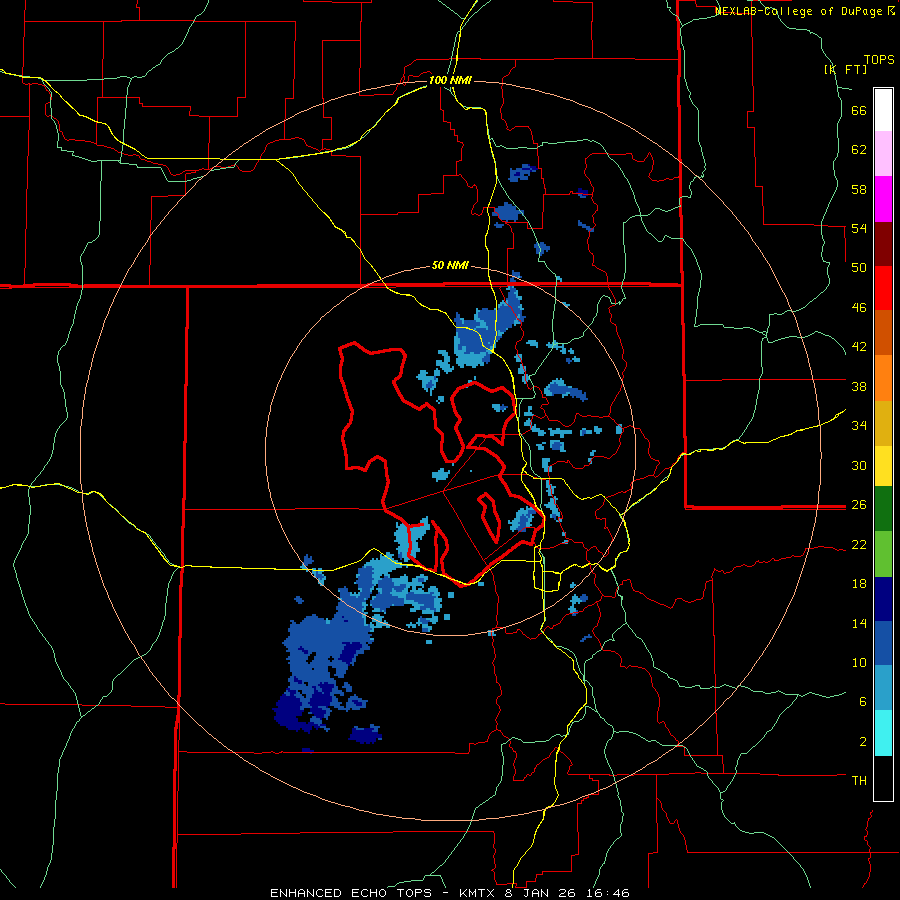Click the NEXLAB-College of DuPage credit text
Image resolution: width=900 pixels, height=900 pixels.
(804, 11)
